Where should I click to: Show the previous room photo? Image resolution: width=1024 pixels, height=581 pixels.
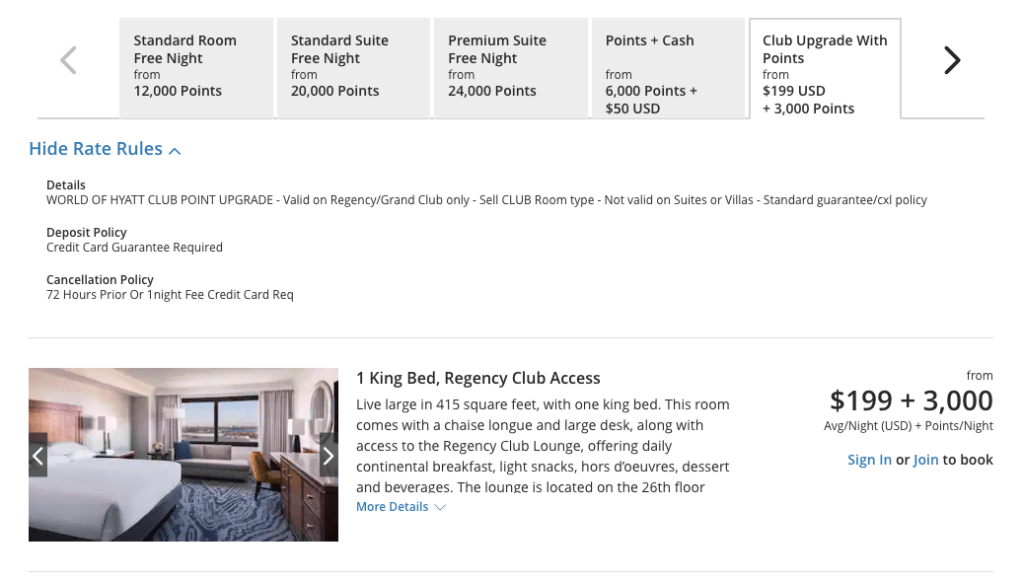(x=38, y=456)
